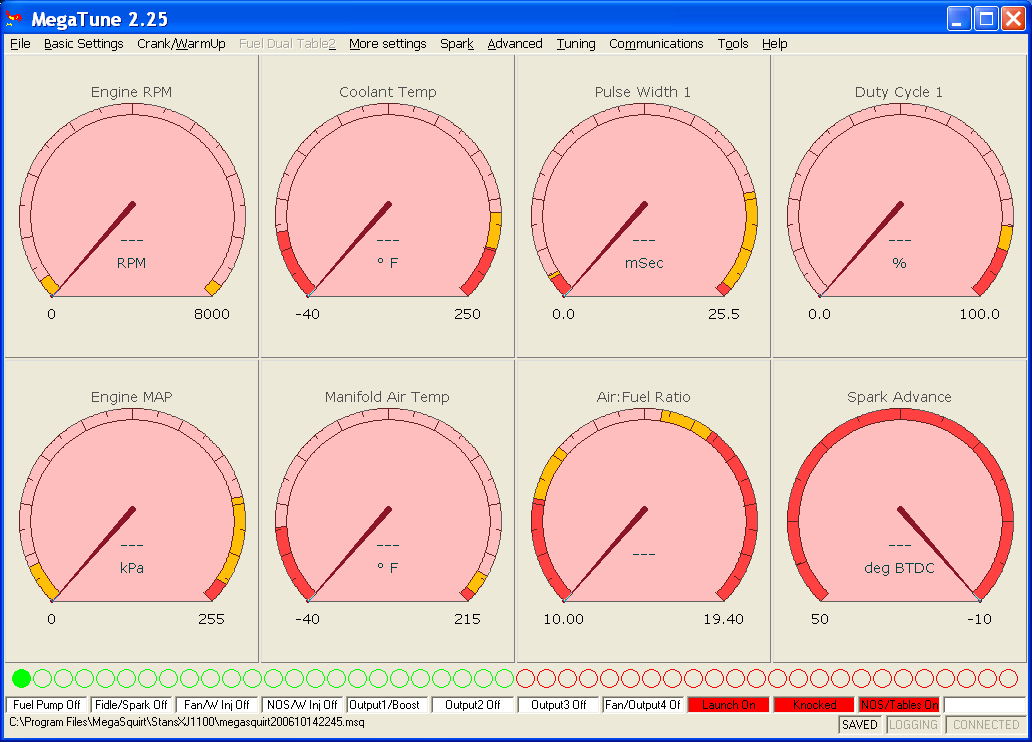This screenshot has width=1032, height=742.
Task: Click the Manifold Air Temp gauge
Action: 388,510
